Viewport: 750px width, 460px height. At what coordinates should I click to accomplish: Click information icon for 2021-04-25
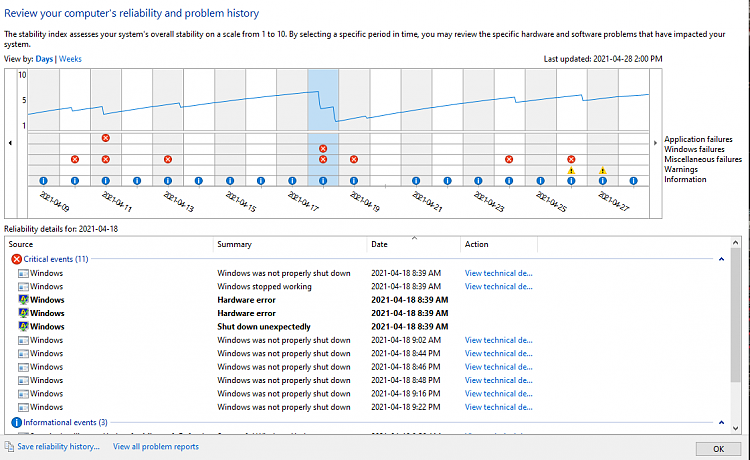click(x=540, y=181)
